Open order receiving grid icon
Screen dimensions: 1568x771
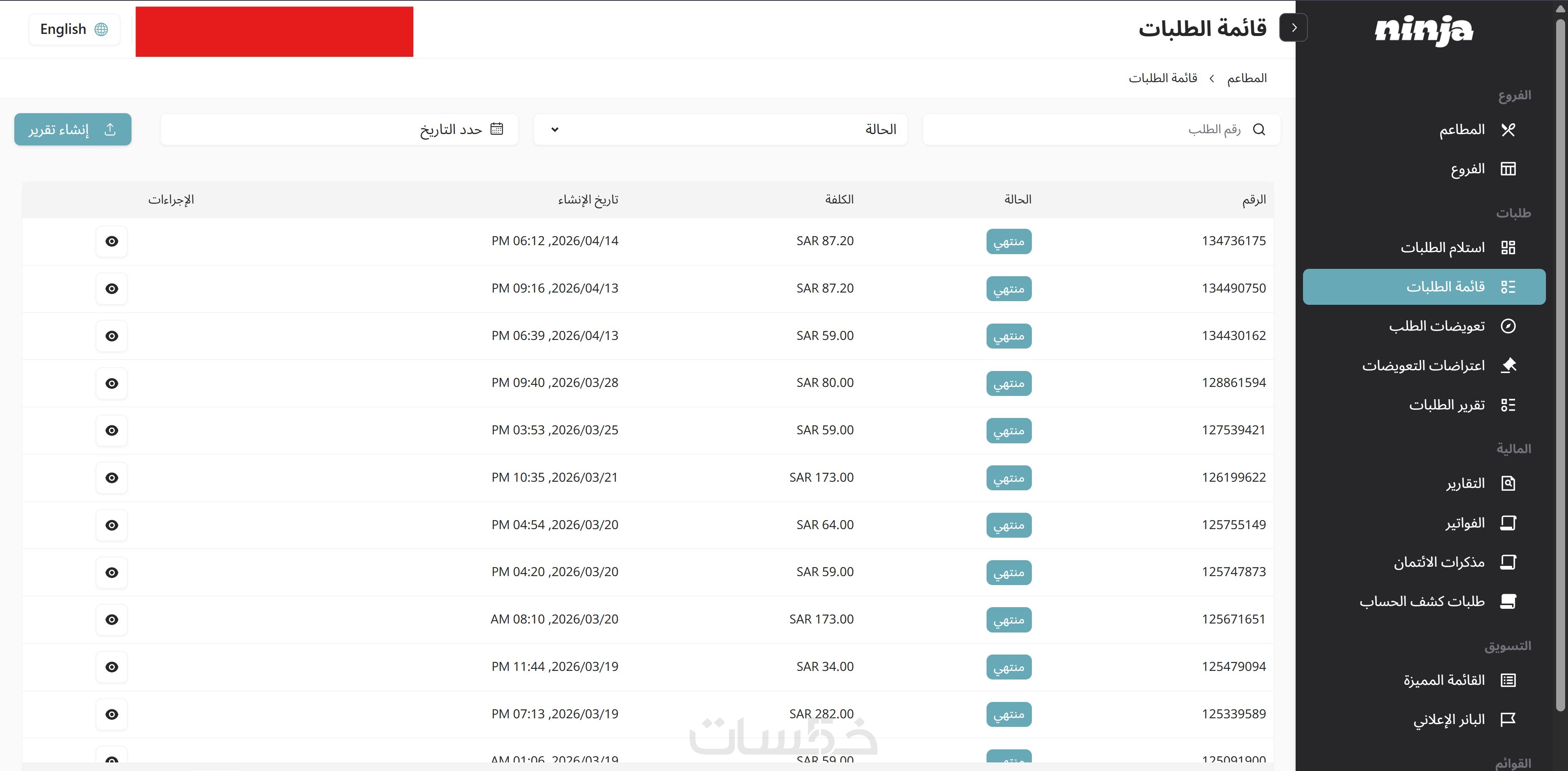(1508, 247)
